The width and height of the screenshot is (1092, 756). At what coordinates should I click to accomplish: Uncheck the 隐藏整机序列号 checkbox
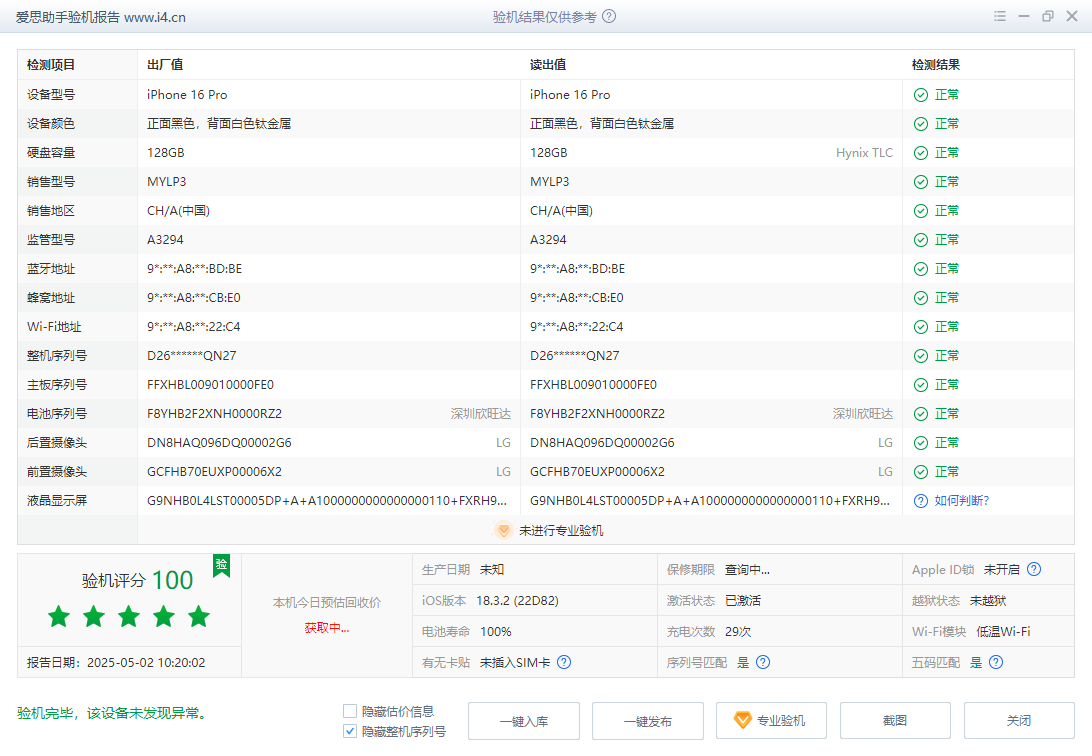click(350, 732)
